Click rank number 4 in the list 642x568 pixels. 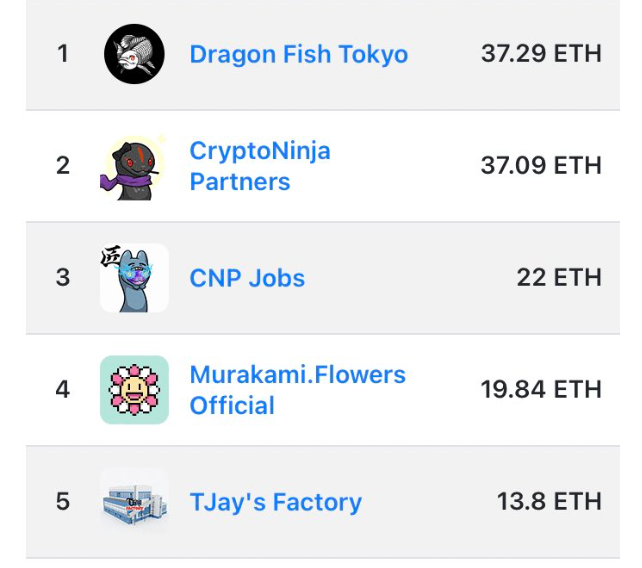63,389
